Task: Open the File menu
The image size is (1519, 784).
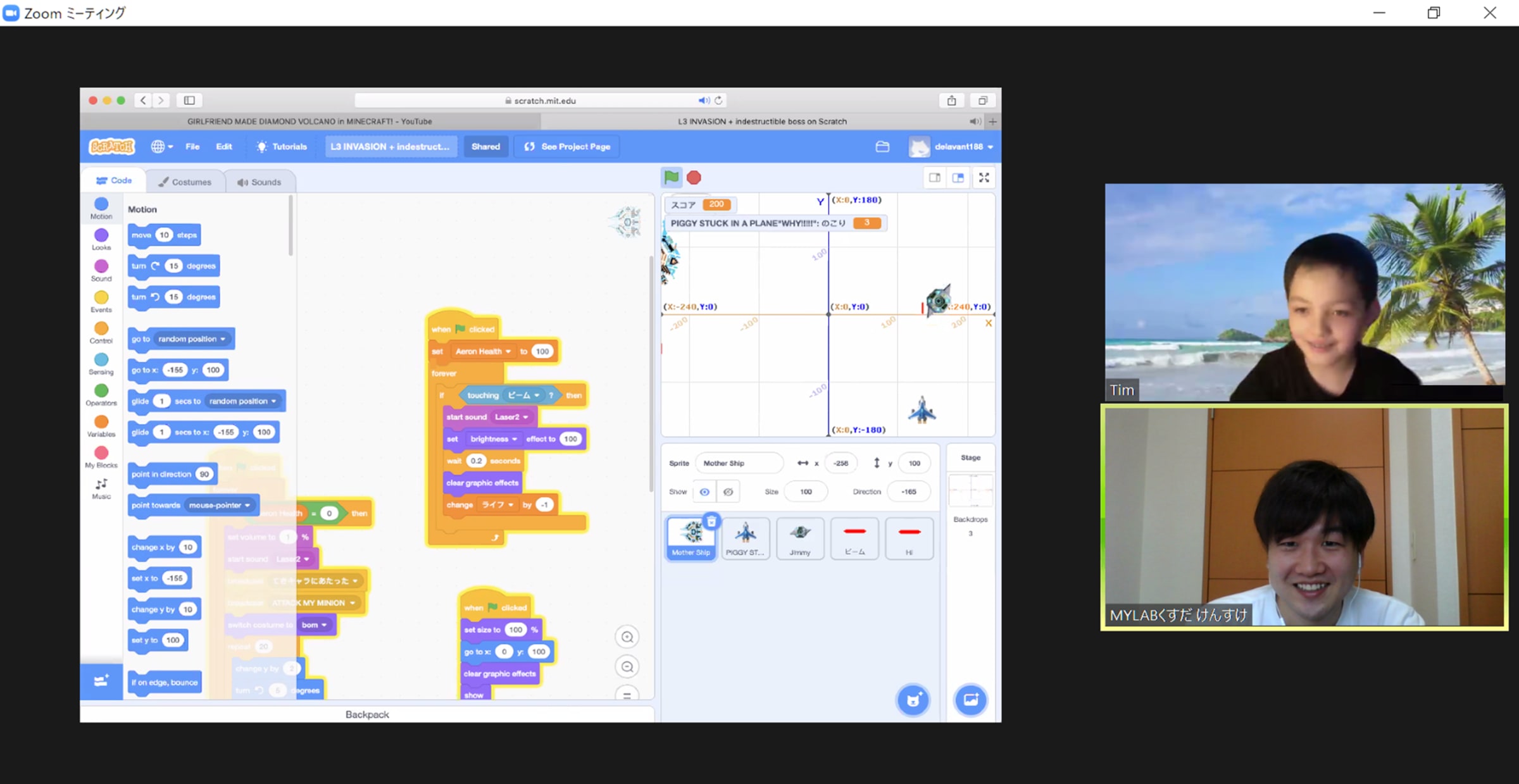Action: pos(192,147)
